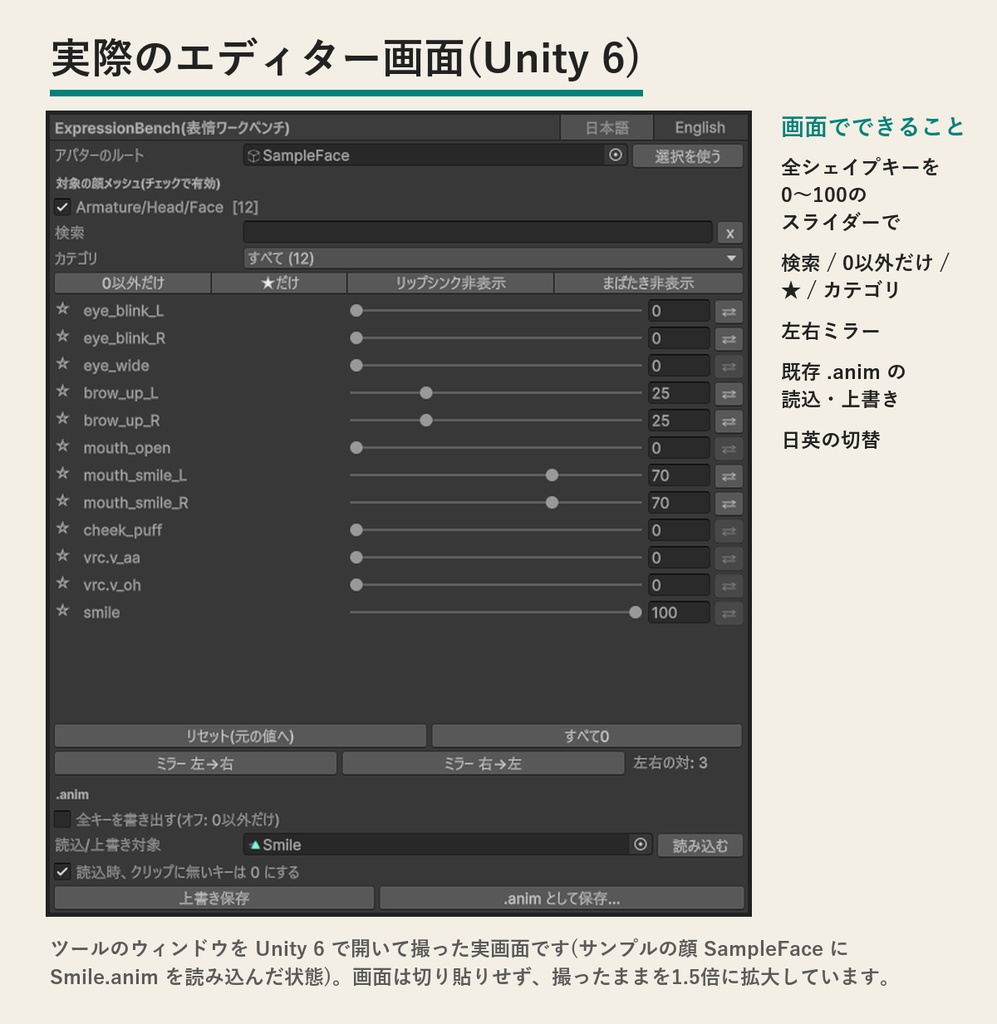This screenshot has width=997, height=1024.
Task: Focus the 検索 search field
Action: click(477, 232)
